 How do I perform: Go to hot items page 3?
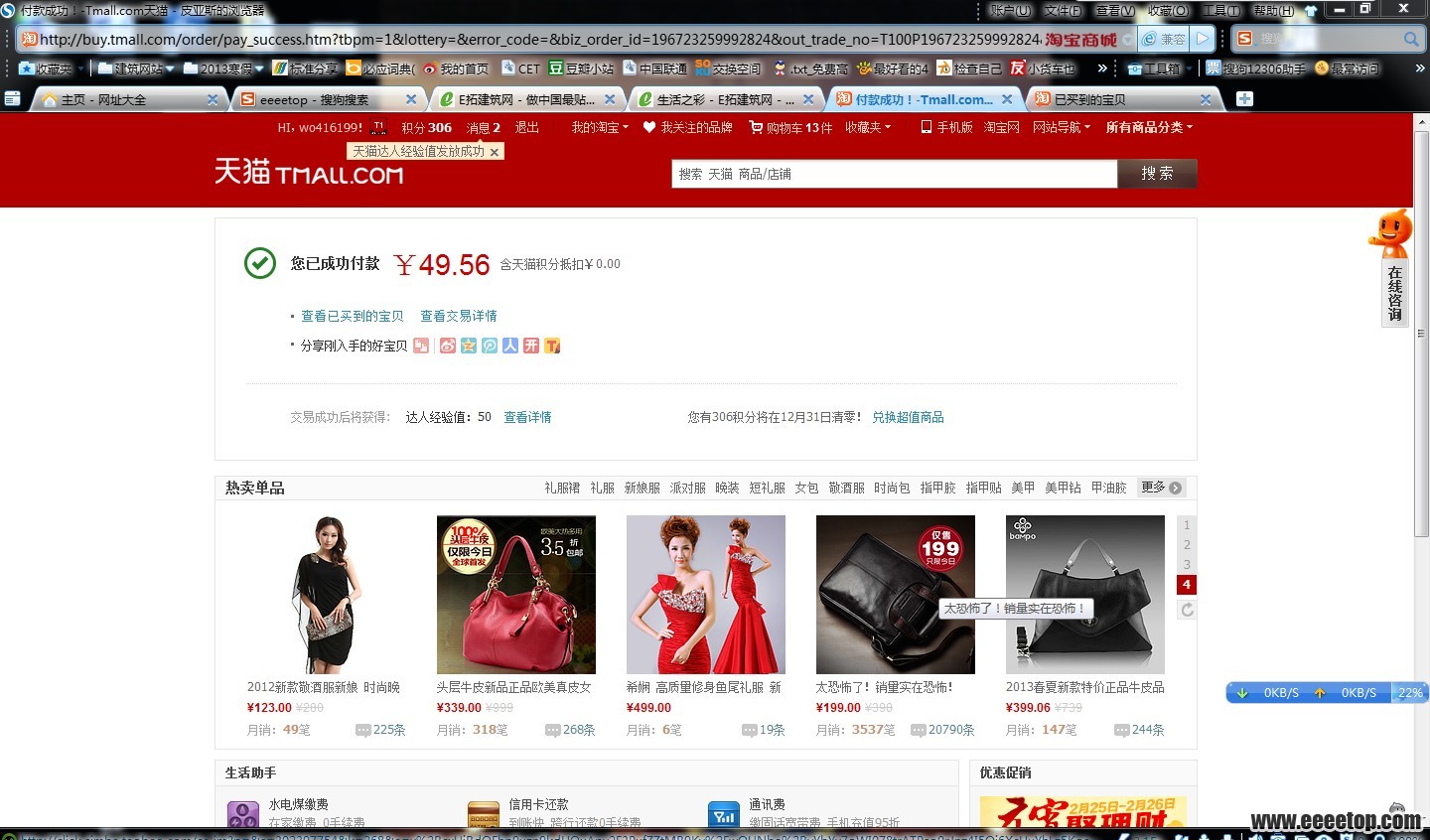click(x=1187, y=565)
